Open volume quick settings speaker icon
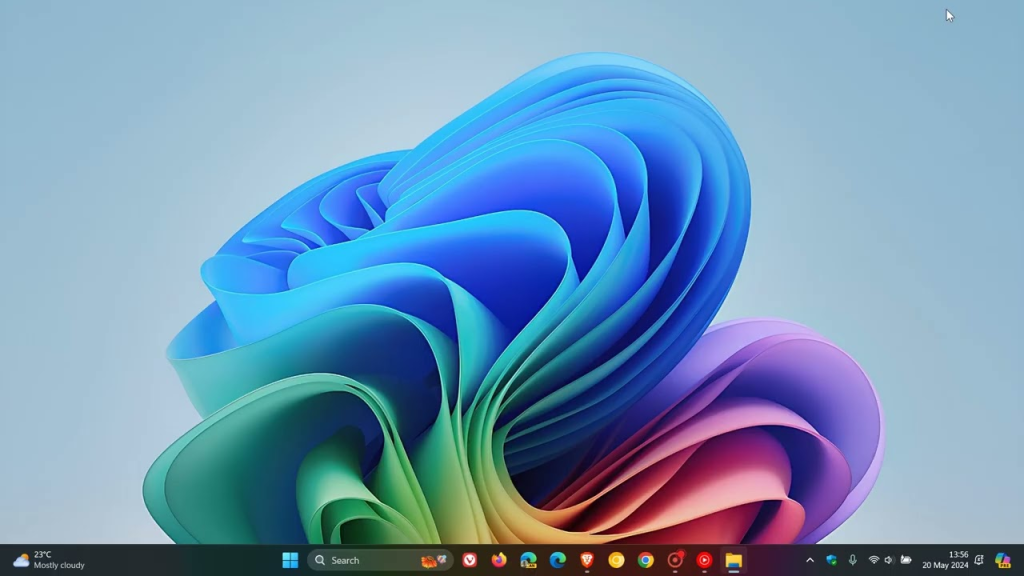 pos(889,560)
